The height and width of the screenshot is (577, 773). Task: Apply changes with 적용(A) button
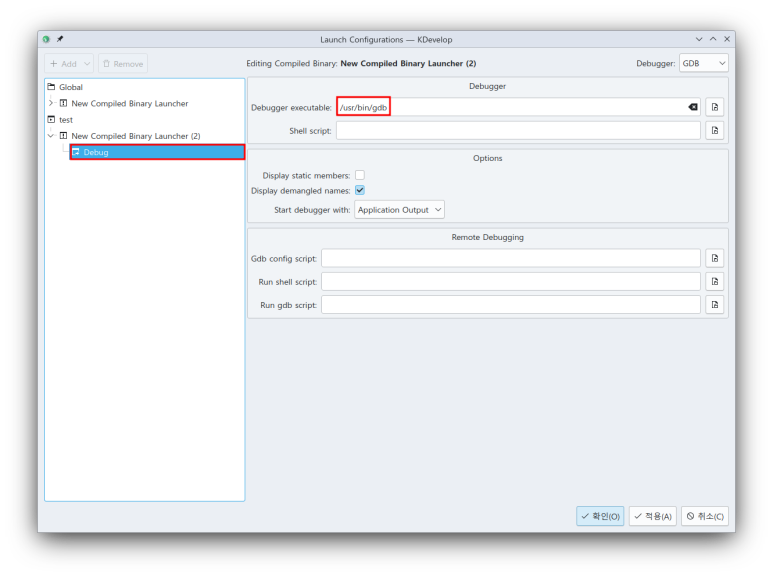point(653,516)
